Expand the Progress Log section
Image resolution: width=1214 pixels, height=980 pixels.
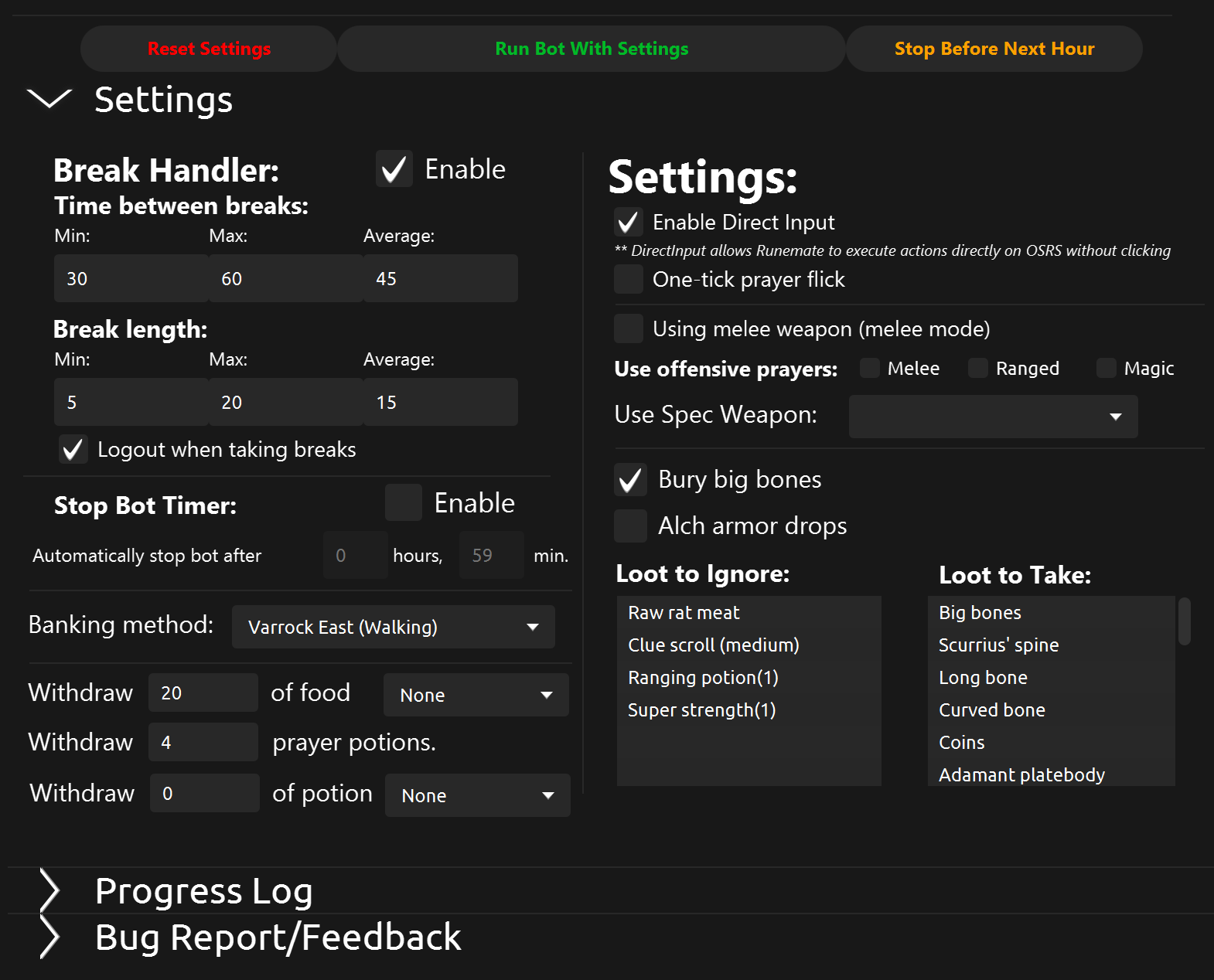[x=49, y=891]
